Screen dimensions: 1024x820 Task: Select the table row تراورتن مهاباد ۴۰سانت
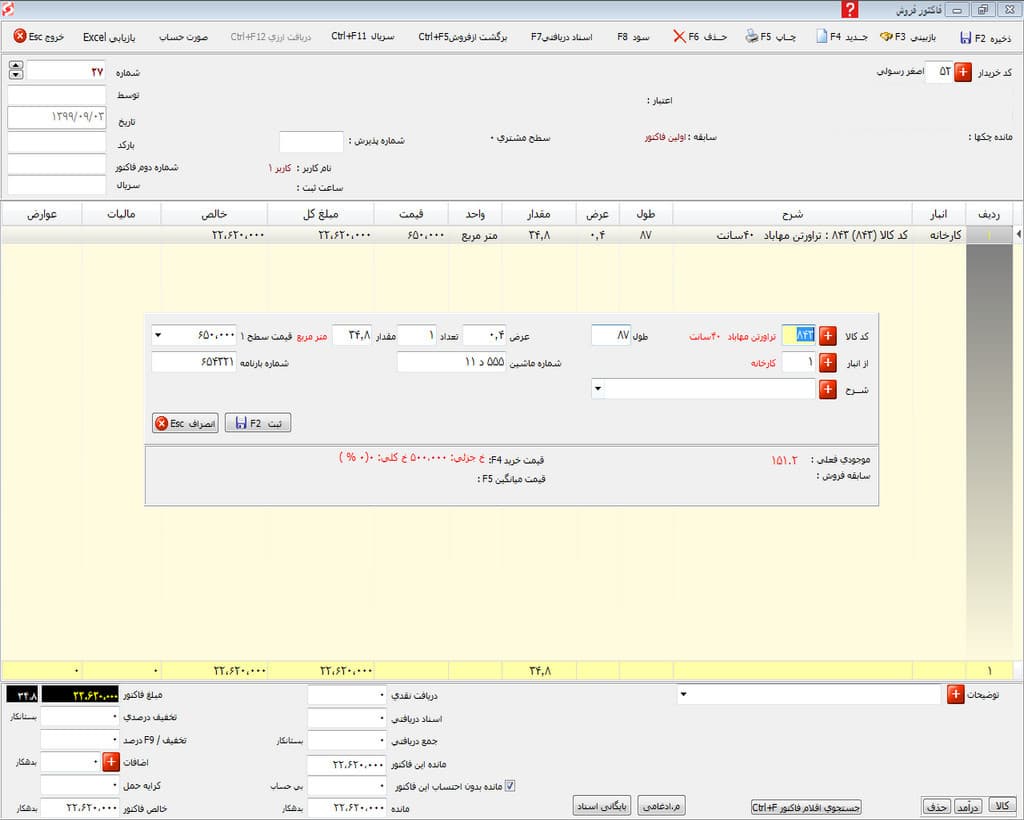[483, 235]
